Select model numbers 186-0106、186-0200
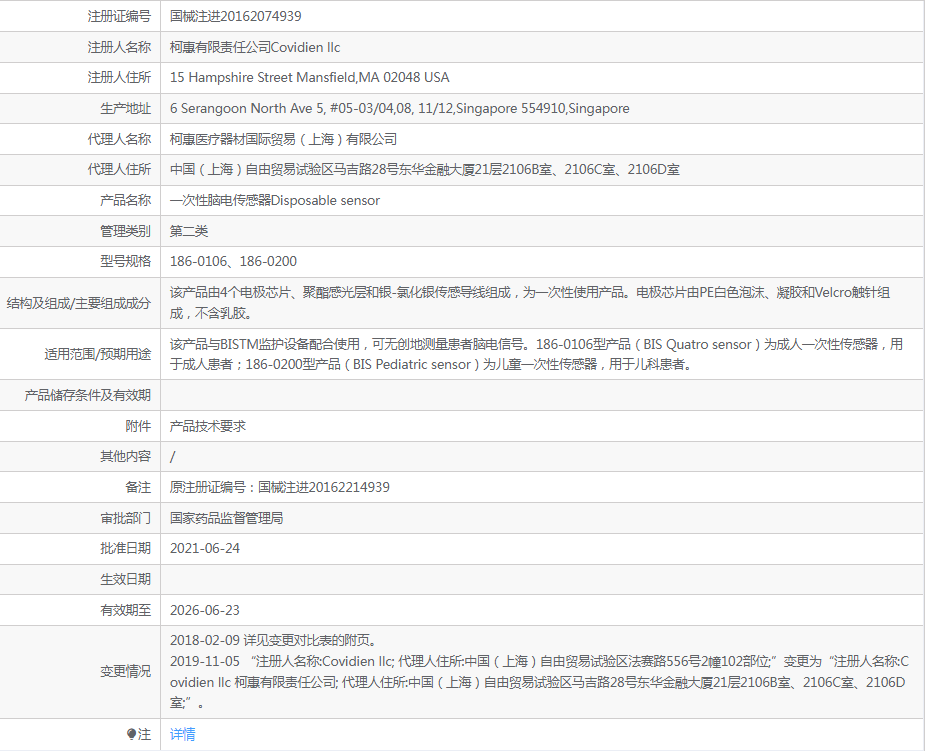 pos(233,261)
